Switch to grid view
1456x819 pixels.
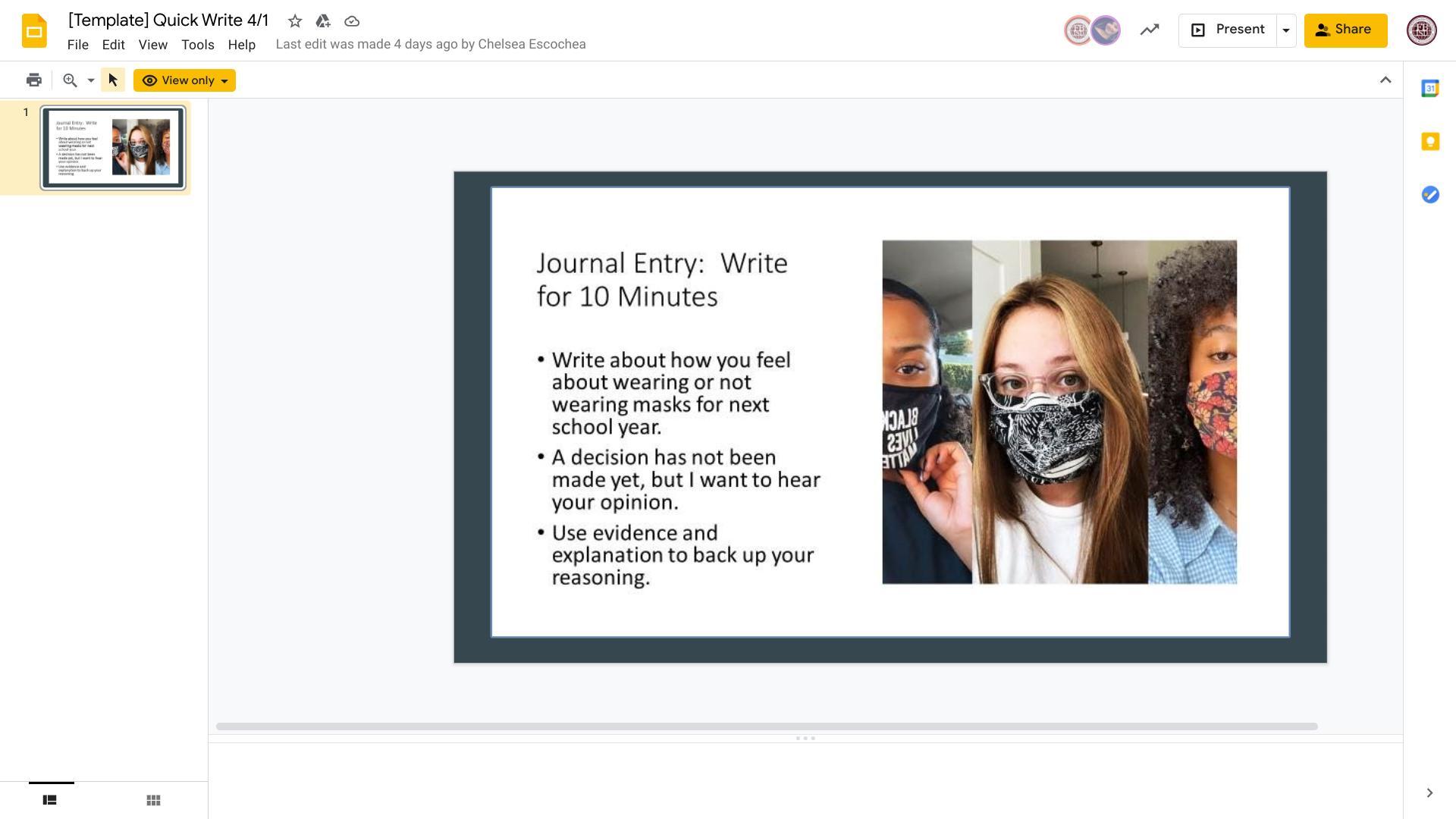pos(153,800)
